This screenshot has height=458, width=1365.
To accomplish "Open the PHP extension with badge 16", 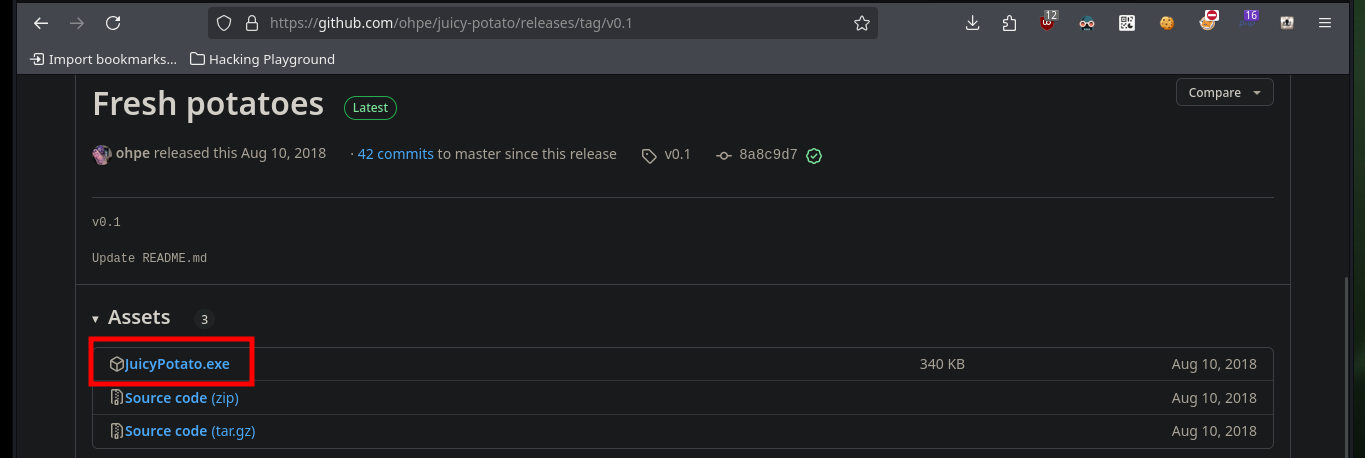I will click(x=1248, y=21).
